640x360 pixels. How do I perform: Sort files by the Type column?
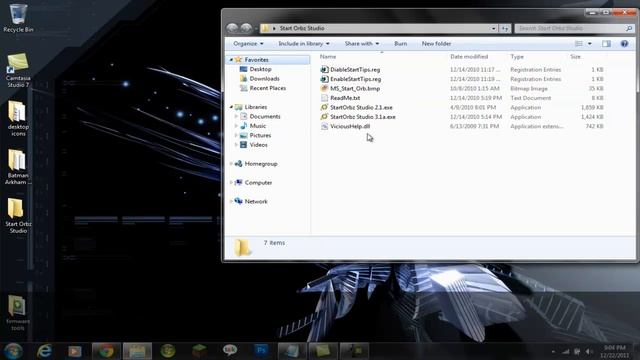click(x=517, y=57)
